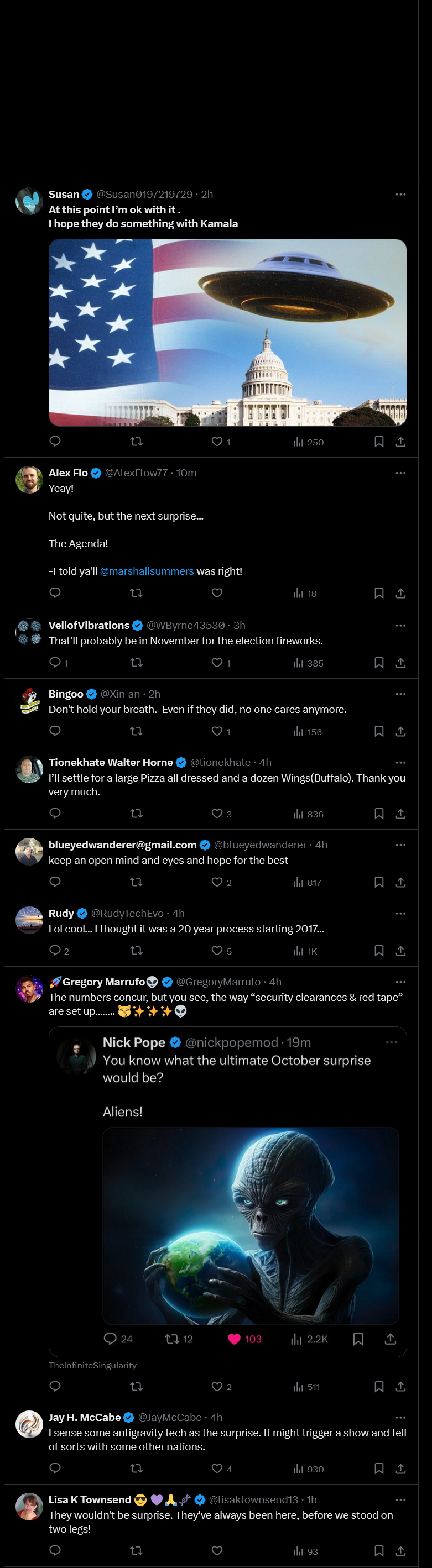Click Jay H. McCabe's profile avatar

(x=29, y=1424)
